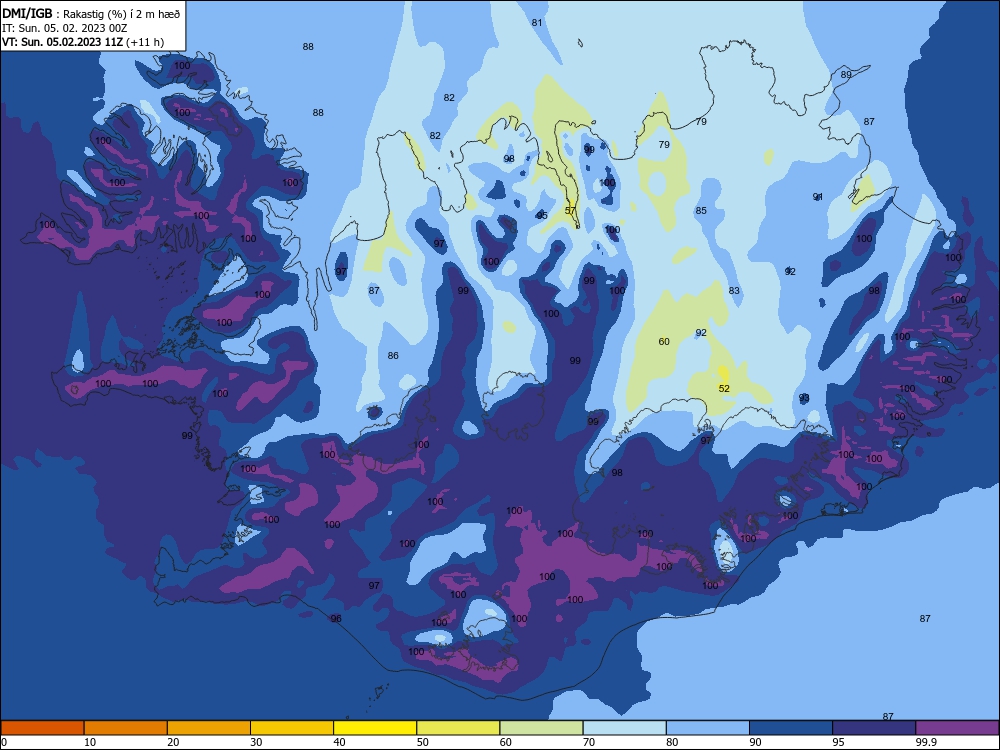Select the medium blue 90–95 legend swatch
This screenshot has height=750, width=1000.
[x=791, y=728]
